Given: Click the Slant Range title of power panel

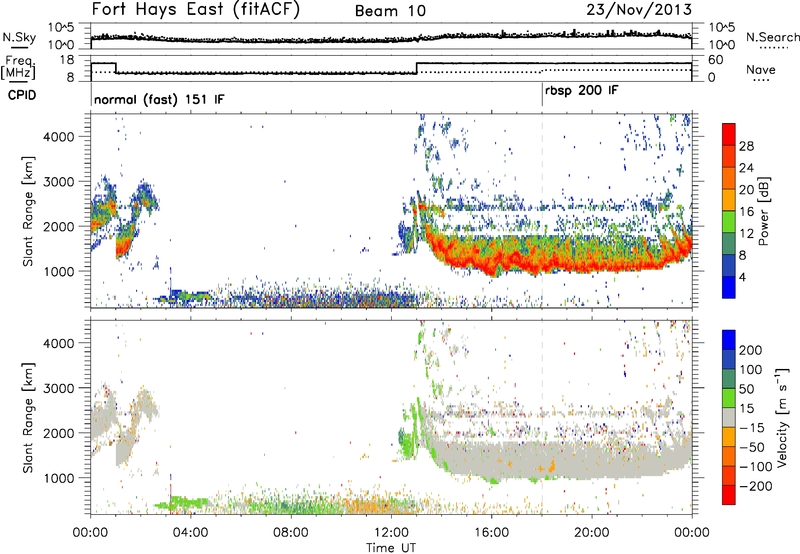Looking at the screenshot, I should tap(28, 211).
